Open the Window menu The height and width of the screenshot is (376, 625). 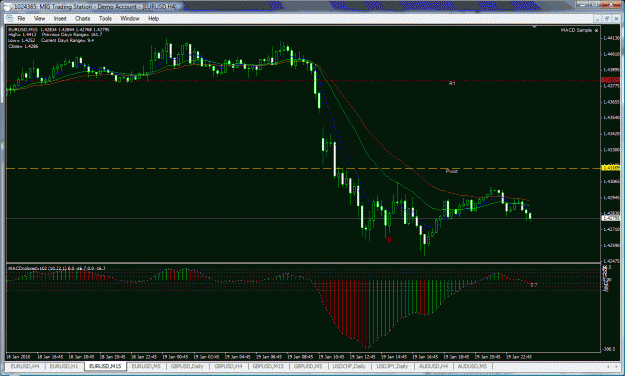(130, 18)
